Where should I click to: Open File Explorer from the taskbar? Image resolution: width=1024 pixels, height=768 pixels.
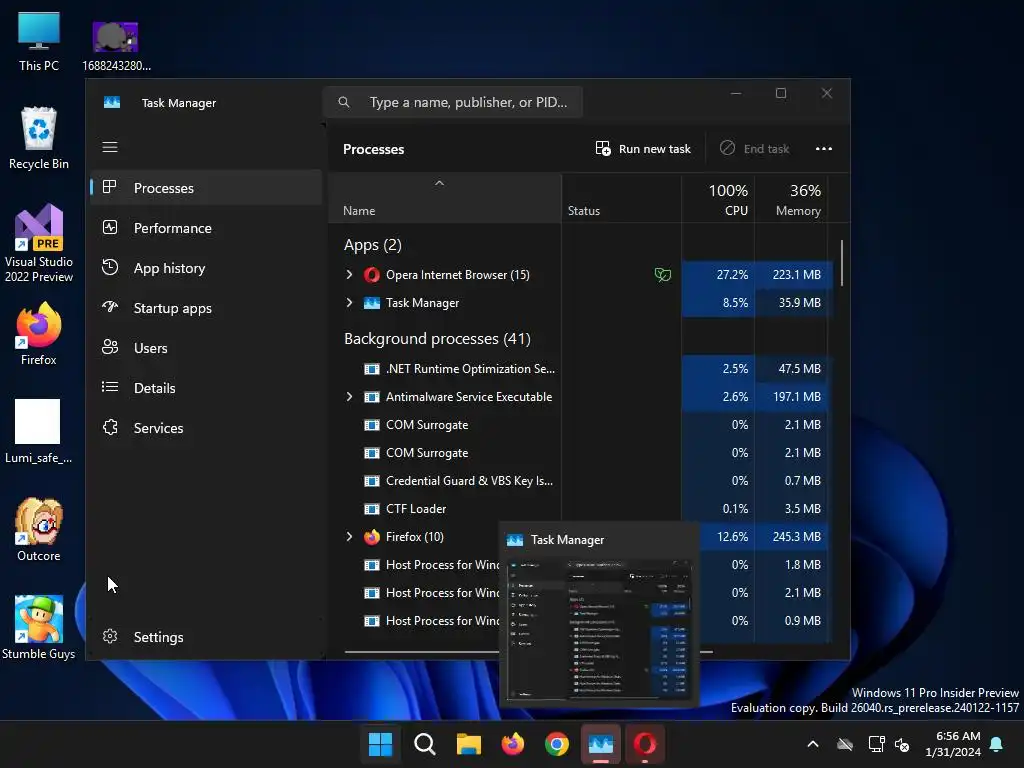(x=468, y=744)
